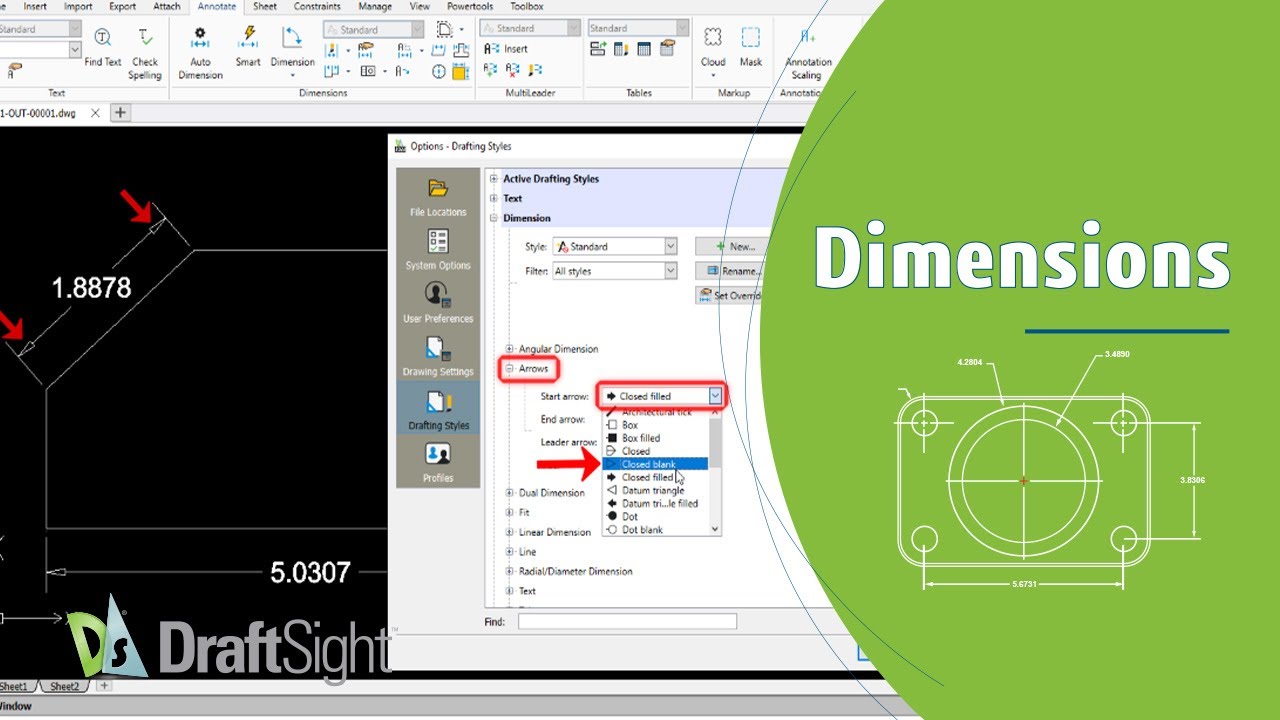
Task: Expand the top Text section
Action: point(494,198)
